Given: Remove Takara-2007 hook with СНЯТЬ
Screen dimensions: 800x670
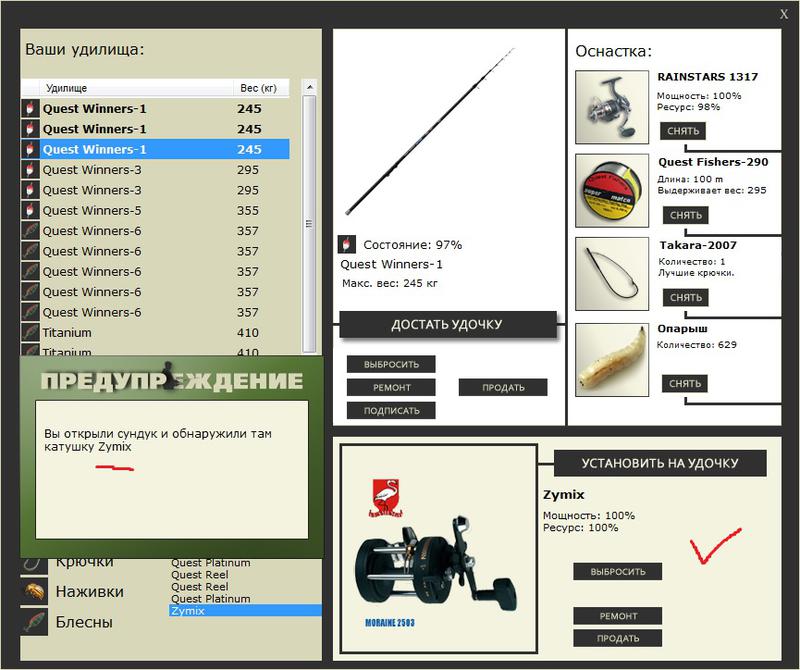Looking at the screenshot, I should [686, 297].
